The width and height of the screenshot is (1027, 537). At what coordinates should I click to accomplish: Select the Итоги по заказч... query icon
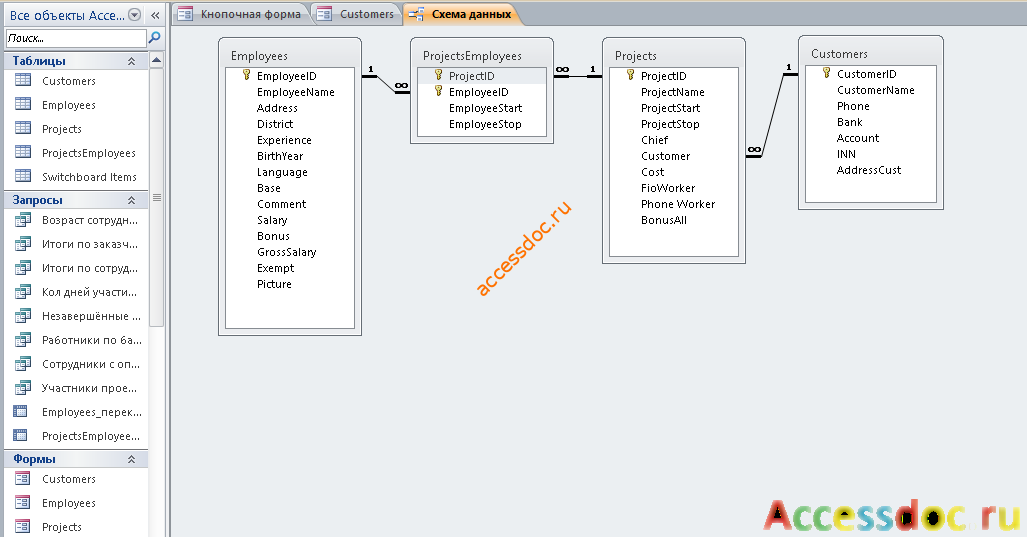click(23, 244)
